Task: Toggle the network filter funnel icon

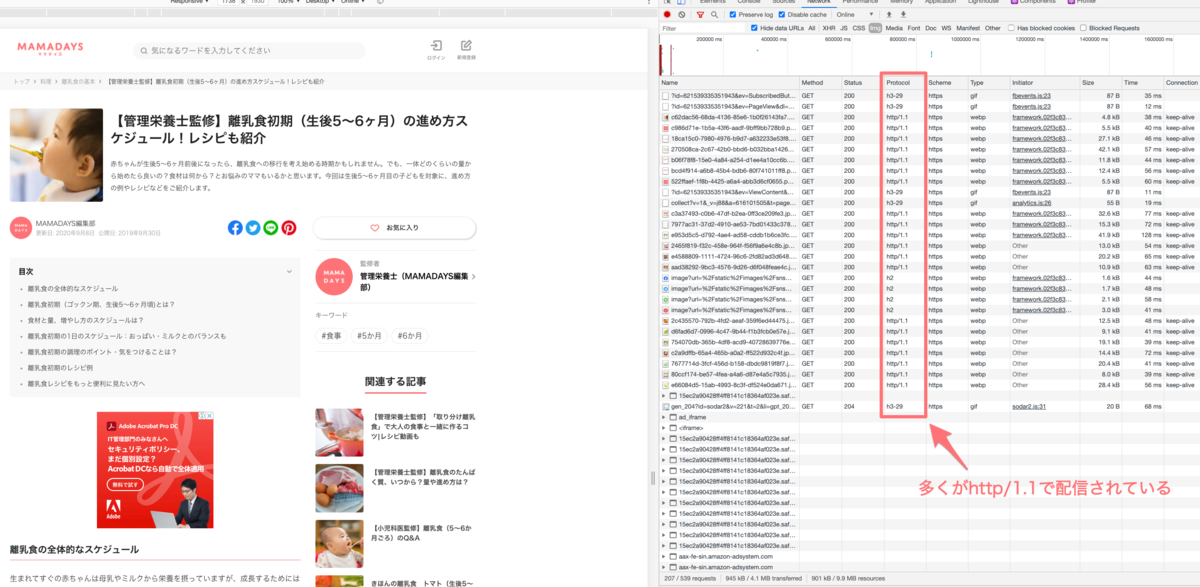Action: click(699, 15)
